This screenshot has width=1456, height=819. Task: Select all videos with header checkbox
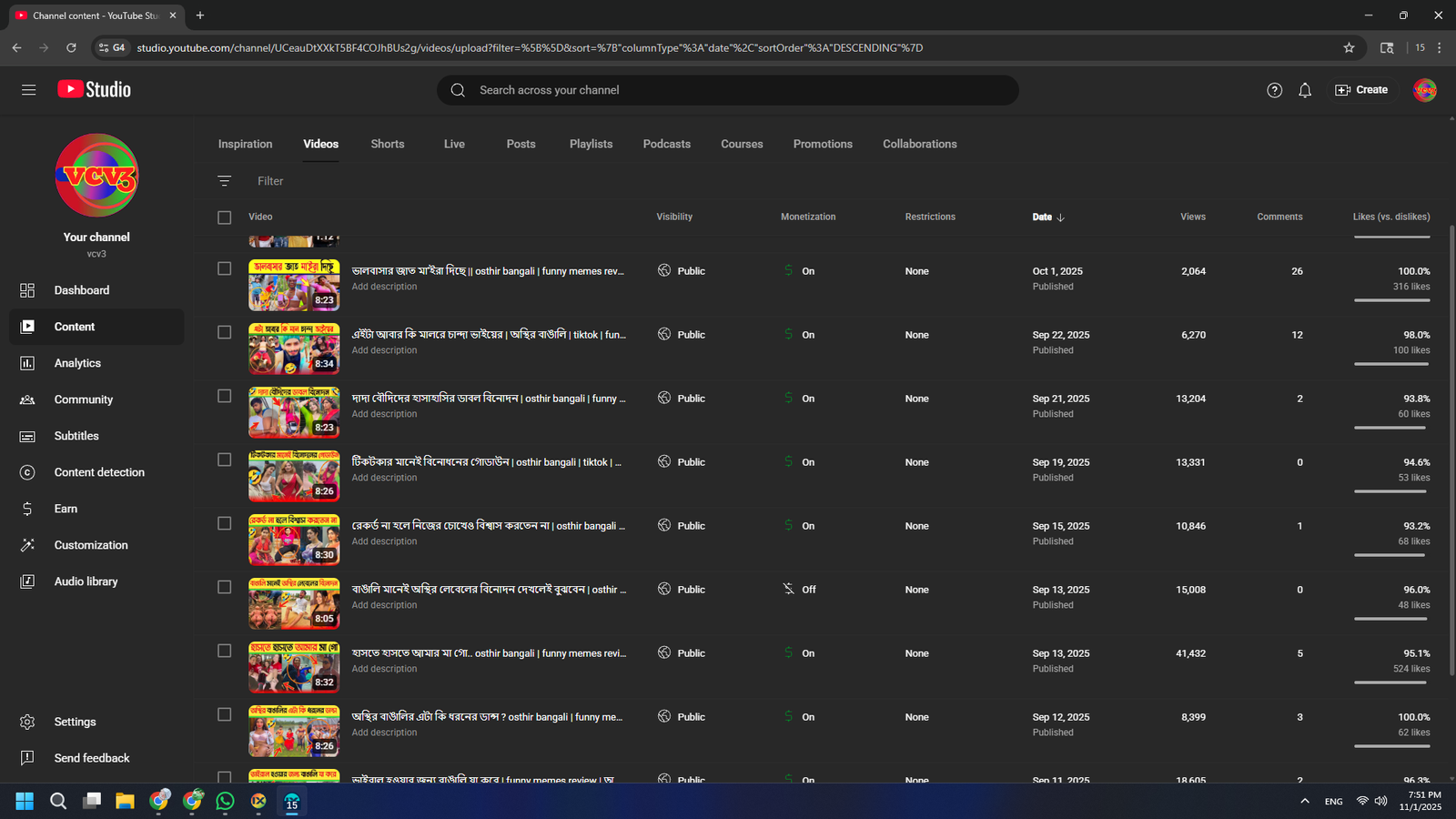pos(225,217)
